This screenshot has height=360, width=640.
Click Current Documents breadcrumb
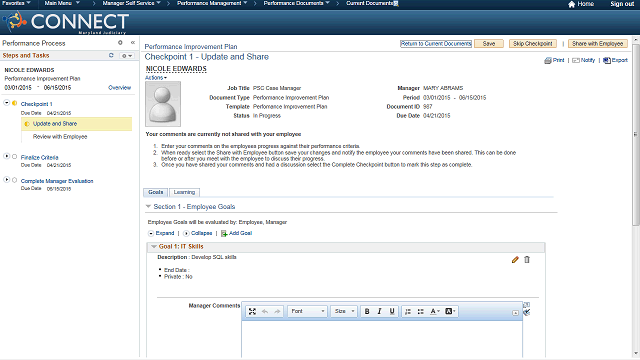[x=370, y=3]
